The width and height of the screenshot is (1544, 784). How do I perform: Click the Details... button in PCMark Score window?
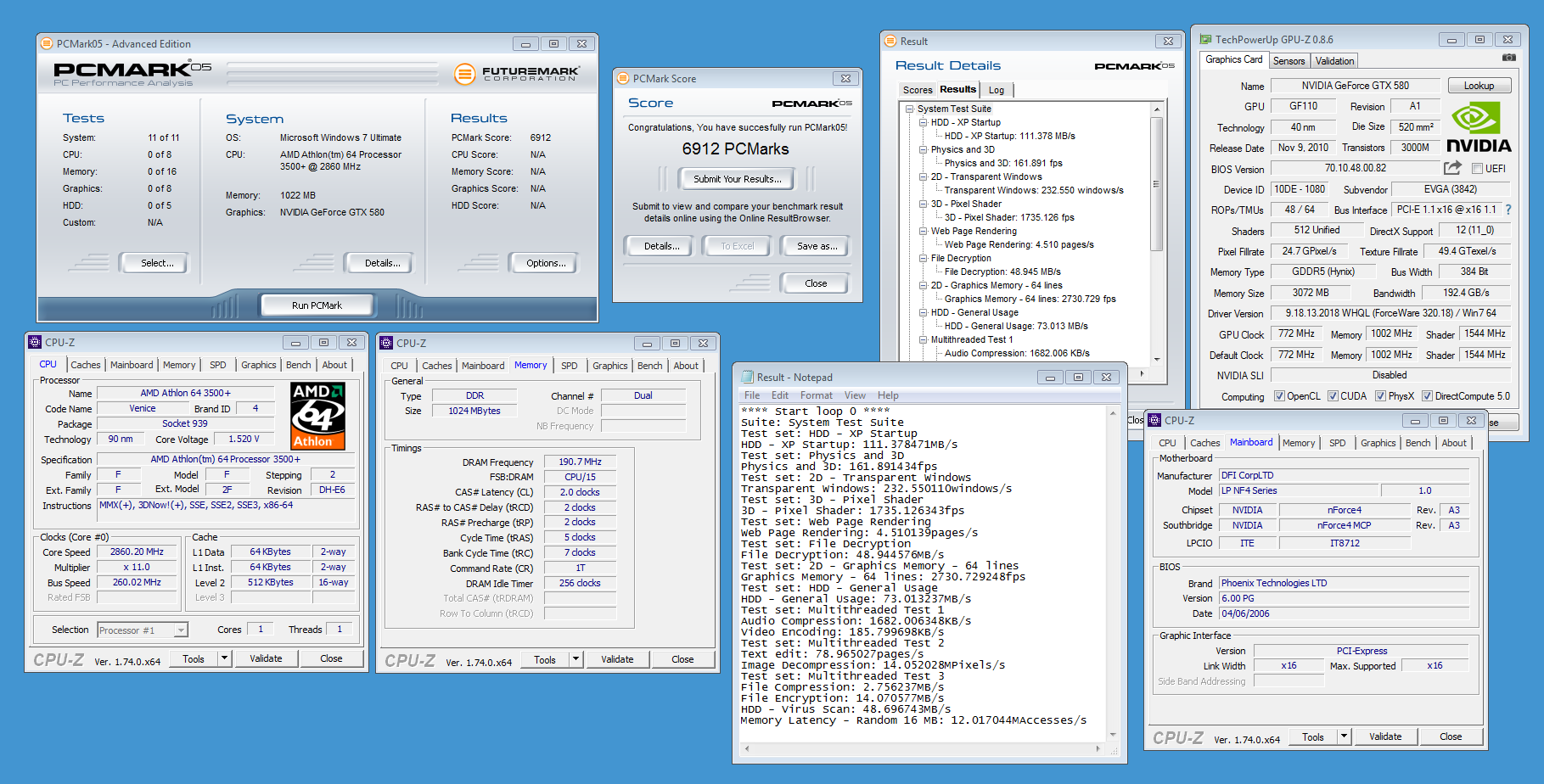click(x=661, y=246)
